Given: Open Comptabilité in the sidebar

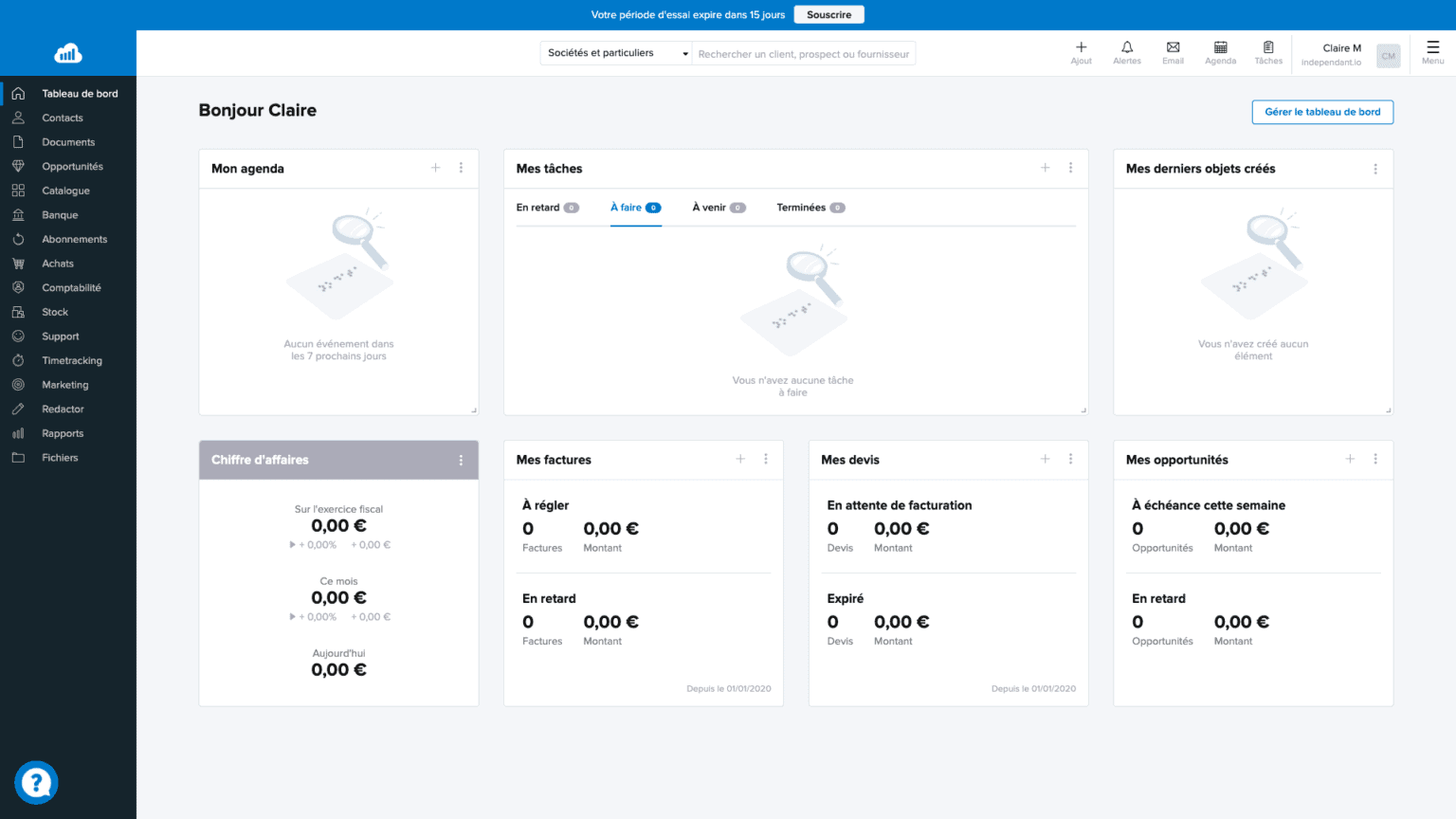Looking at the screenshot, I should pyautogui.click(x=71, y=287).
